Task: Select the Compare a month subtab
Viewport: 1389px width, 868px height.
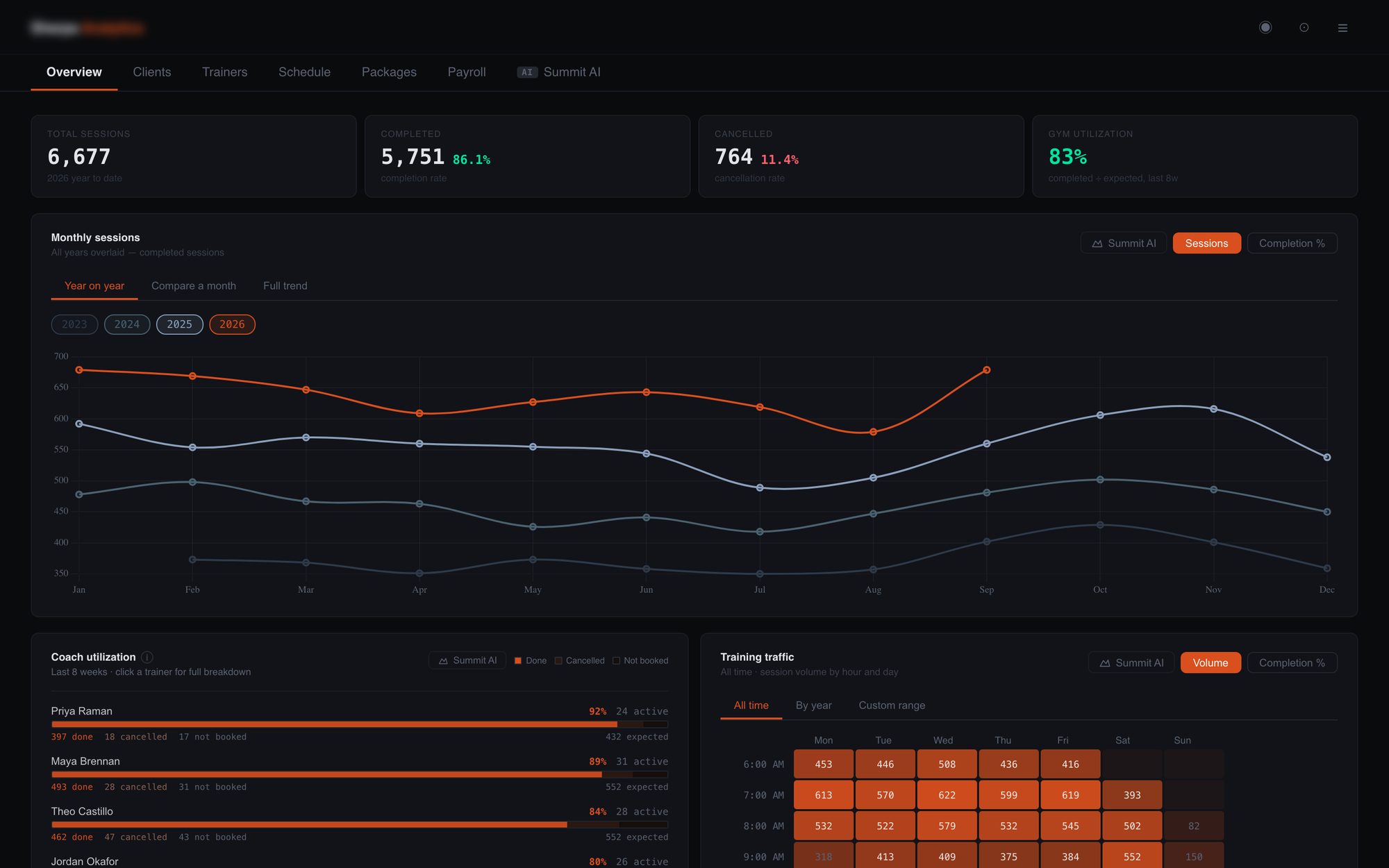Action: 194,286
